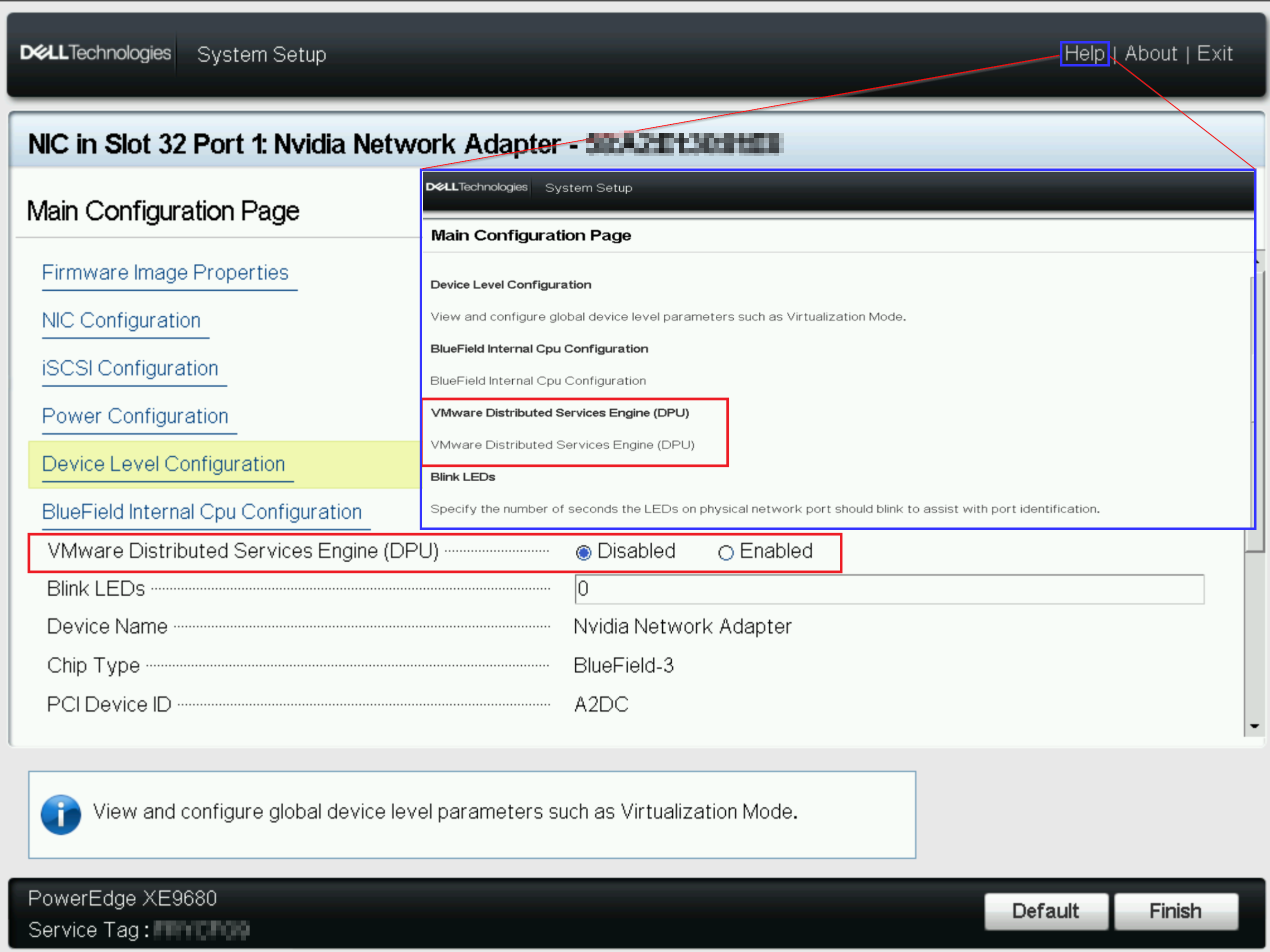The width and height of the screenshot is (1270, 952).
Task: Open the About page
Action: click(1150, 53)
